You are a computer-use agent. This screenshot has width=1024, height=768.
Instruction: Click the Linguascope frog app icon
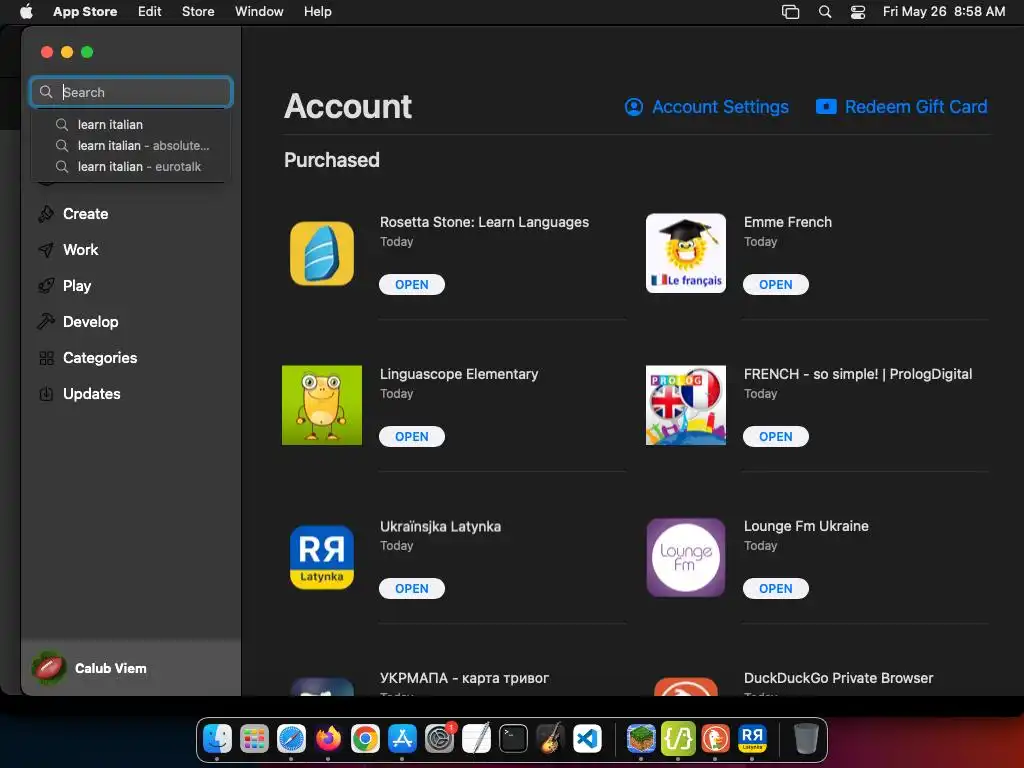tap(322, 405)
